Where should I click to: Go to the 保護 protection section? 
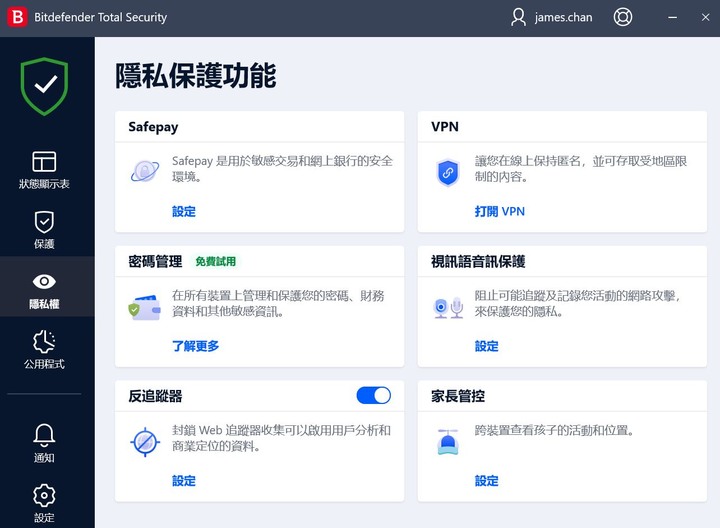44,230
